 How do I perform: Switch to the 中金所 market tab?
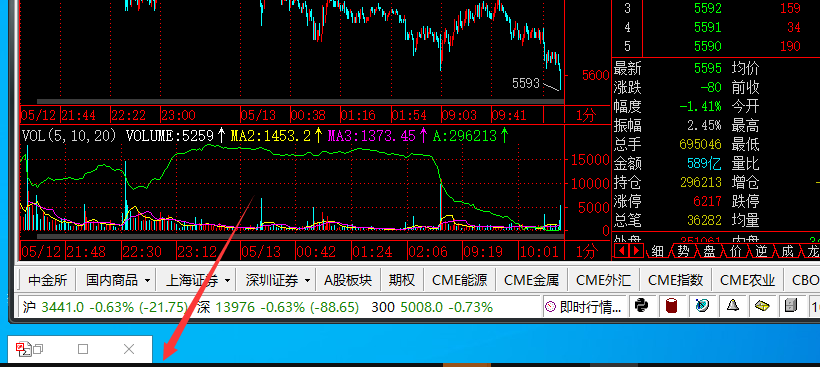[x=48, y=281]
